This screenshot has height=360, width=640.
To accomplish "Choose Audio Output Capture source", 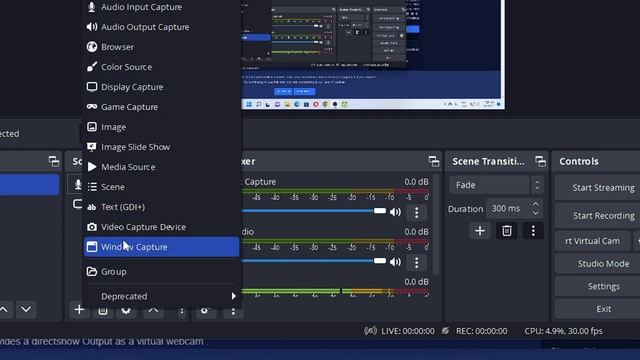I will (162, 27).
